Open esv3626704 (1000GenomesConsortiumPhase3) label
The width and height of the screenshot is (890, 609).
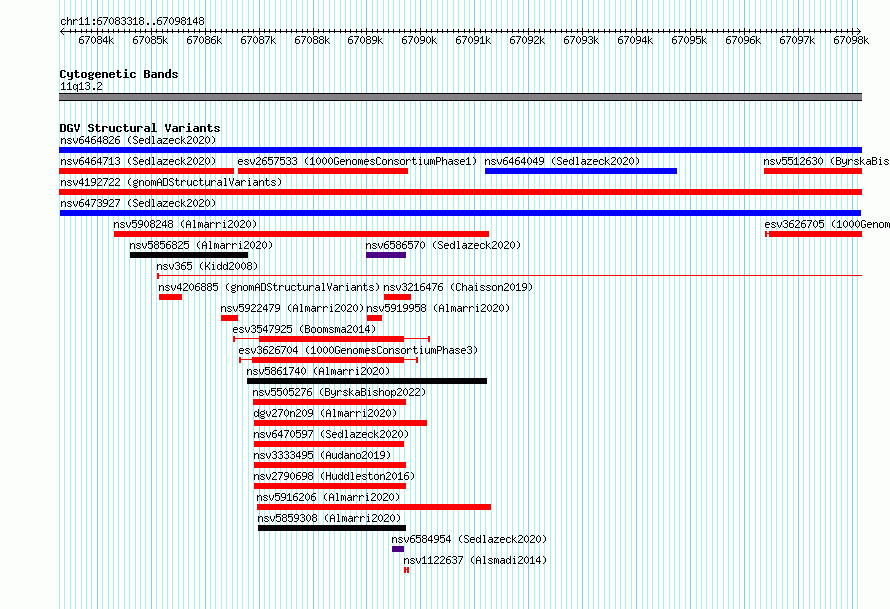click(358, 350)
